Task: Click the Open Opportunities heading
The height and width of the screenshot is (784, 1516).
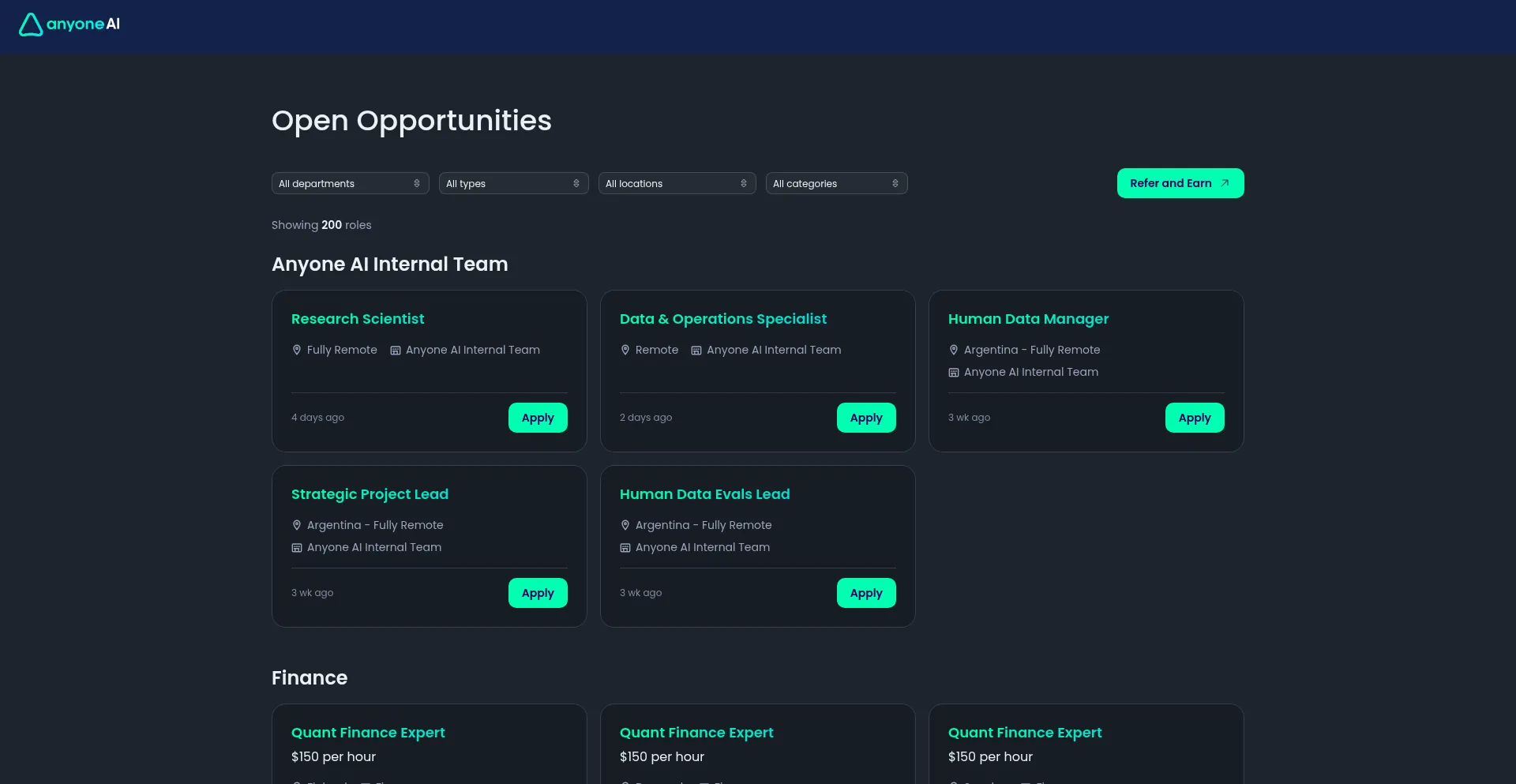Action: tap(411, 121)
